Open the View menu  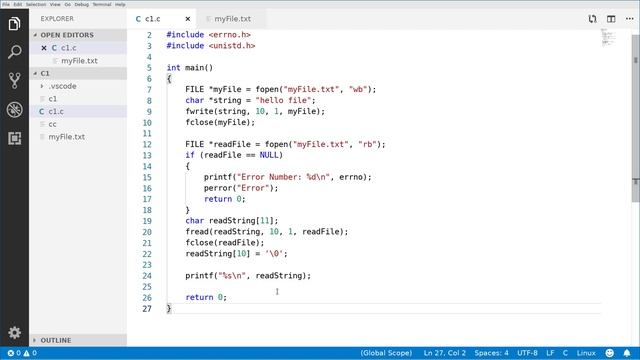click(55, 4)
